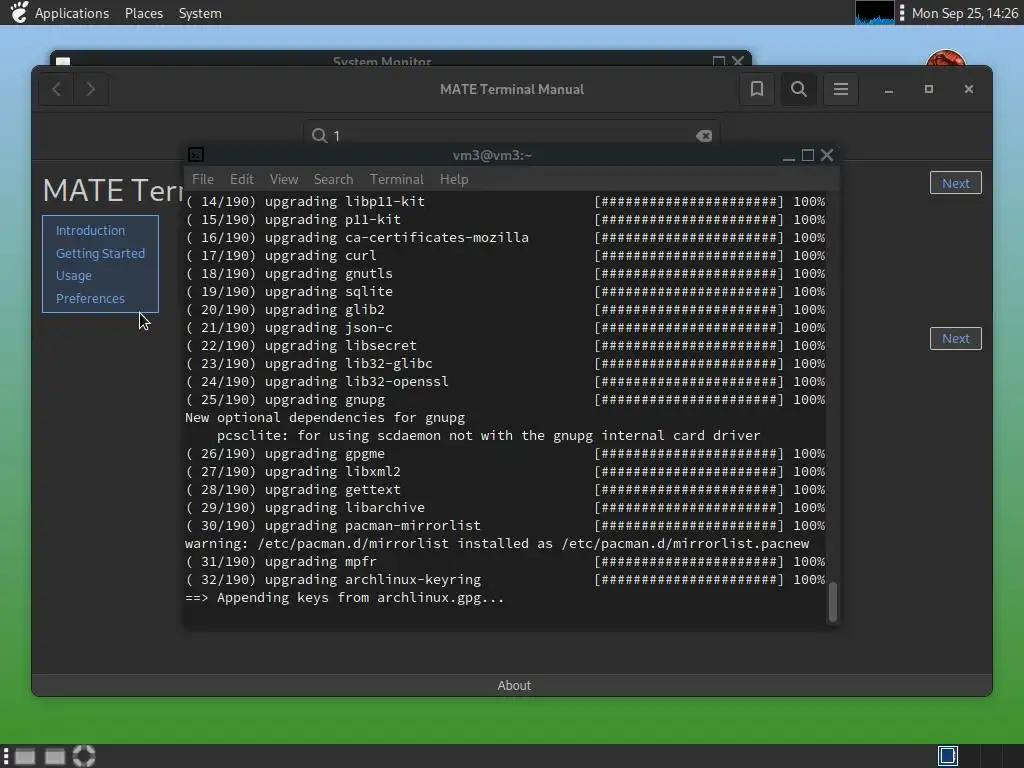Click 'Appending keys from archlinux.gpg' line
Screen dimensions: 1024x768
click(344, 598)
